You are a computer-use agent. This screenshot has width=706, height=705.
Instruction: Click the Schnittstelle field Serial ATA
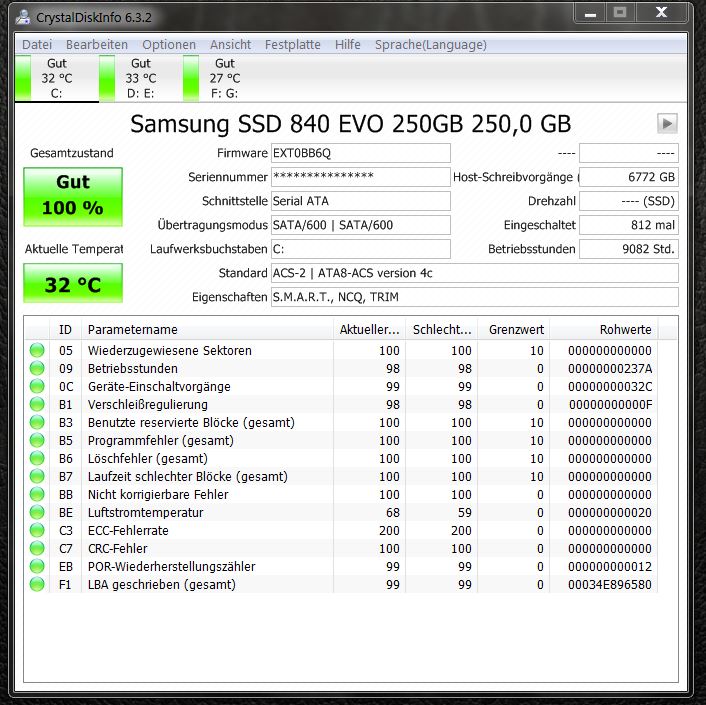click(x=361, y=201)
